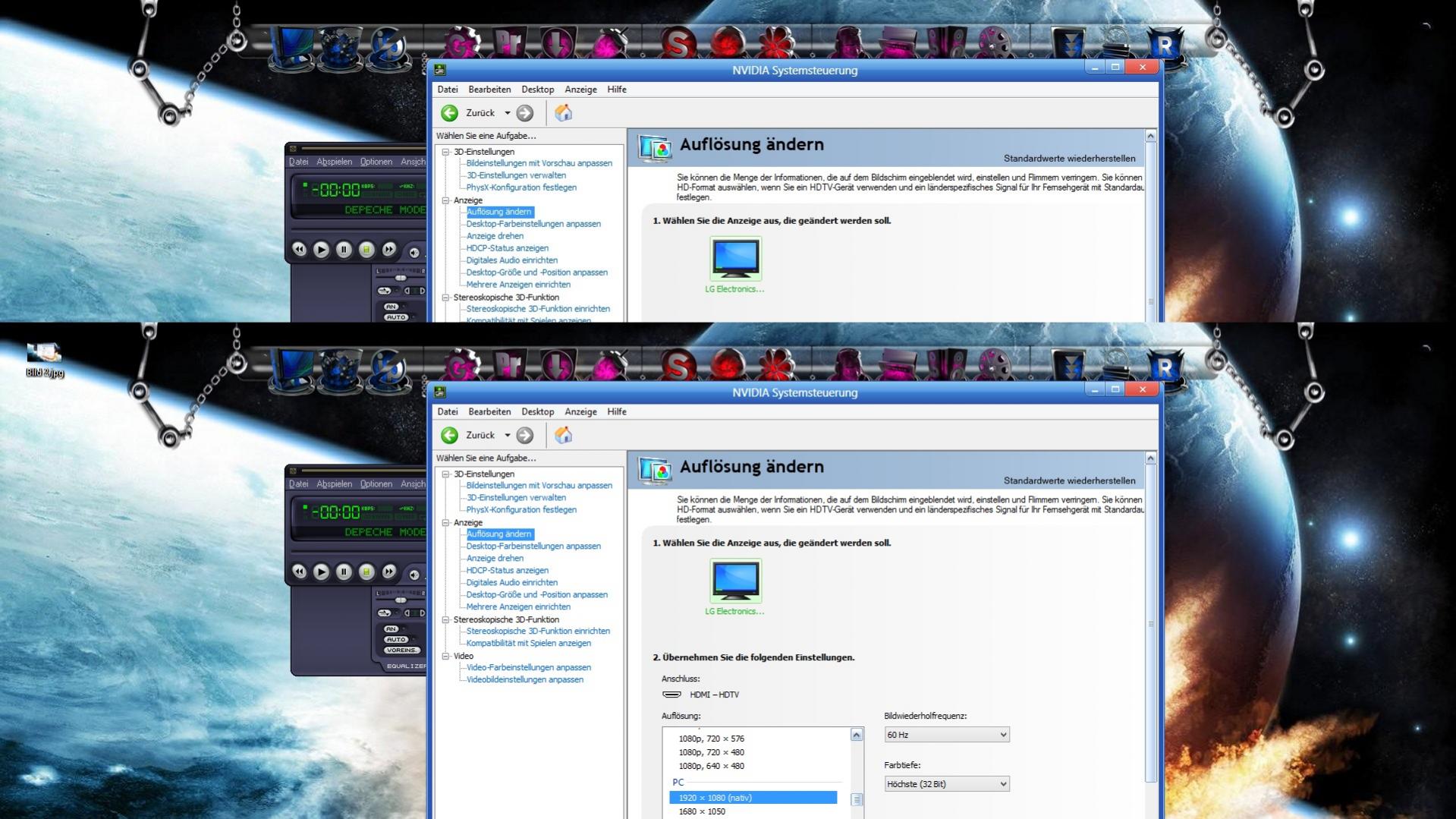Click the balance slider in the lower Winamp player
Screen dimensions: 1456x819
(401, 600)
